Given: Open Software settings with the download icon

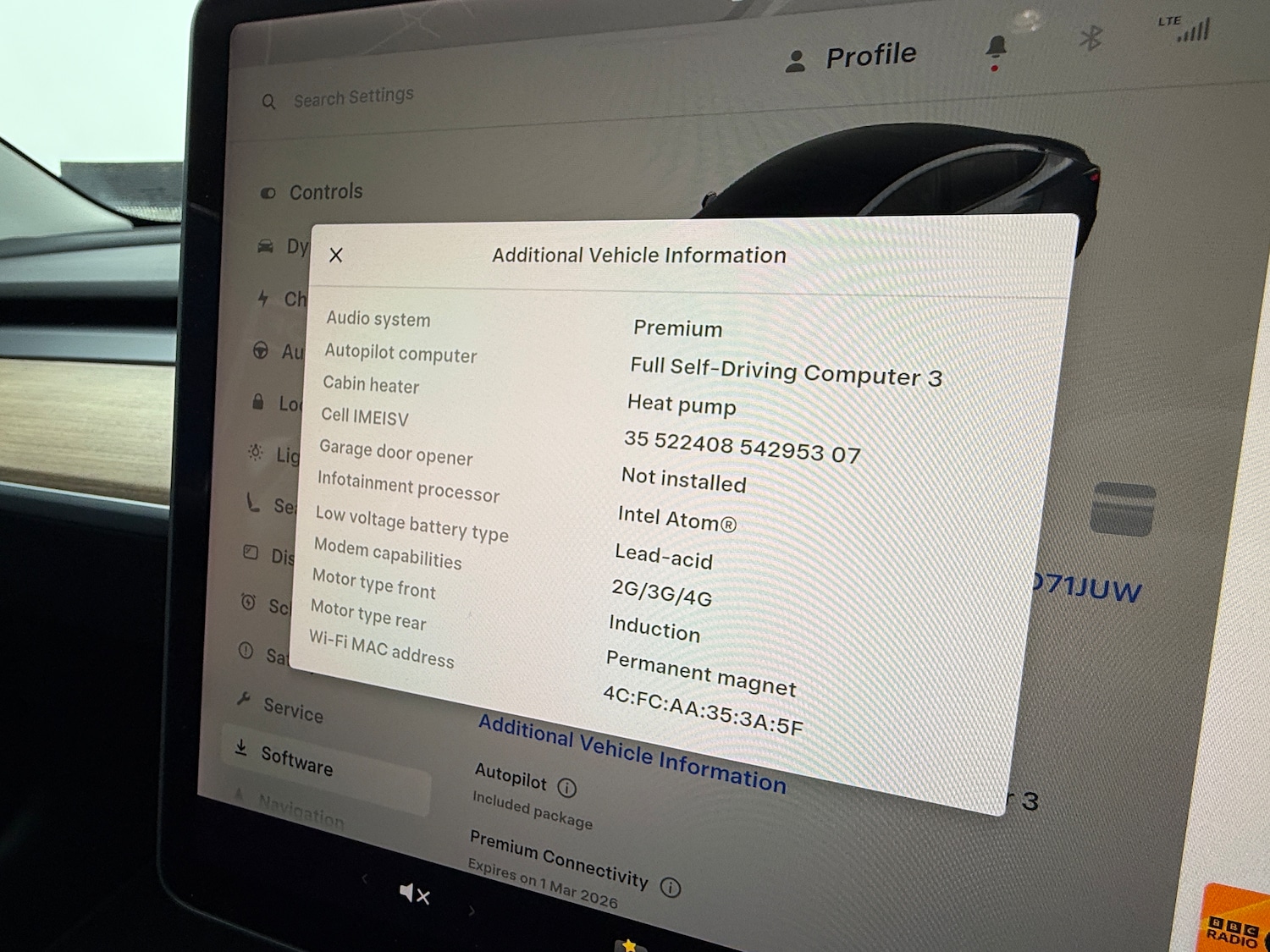Looking at the screenshot, I should point(241,748).
